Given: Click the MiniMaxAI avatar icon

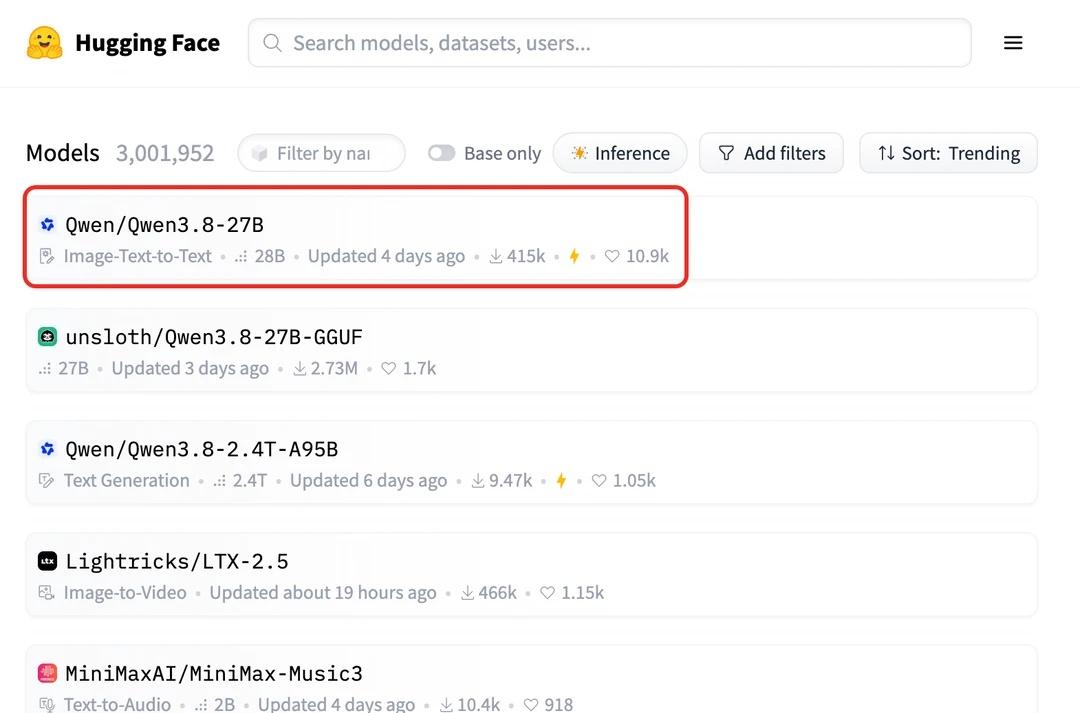Looking at the screenshot, I should coord(47,673).
